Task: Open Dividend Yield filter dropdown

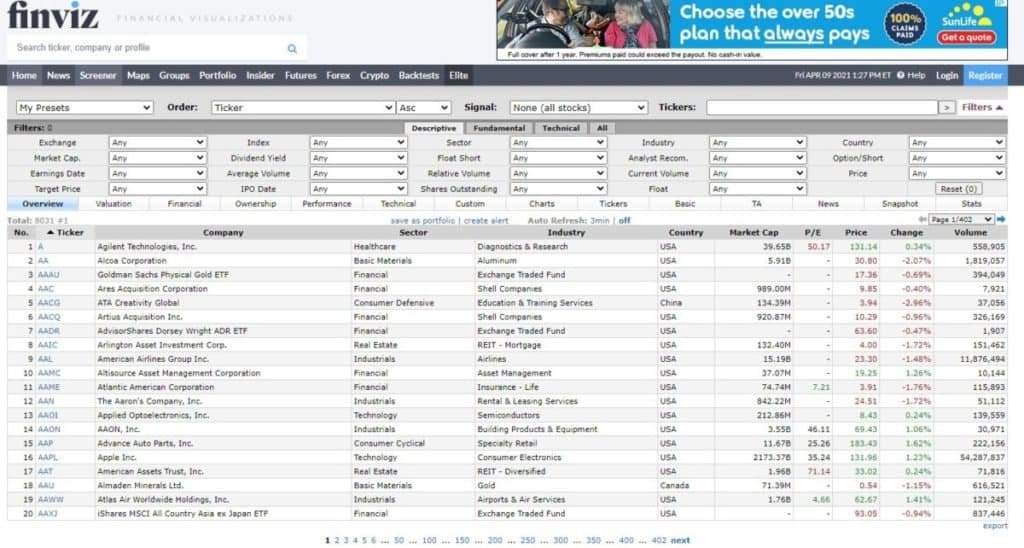Action: [359, 158]
